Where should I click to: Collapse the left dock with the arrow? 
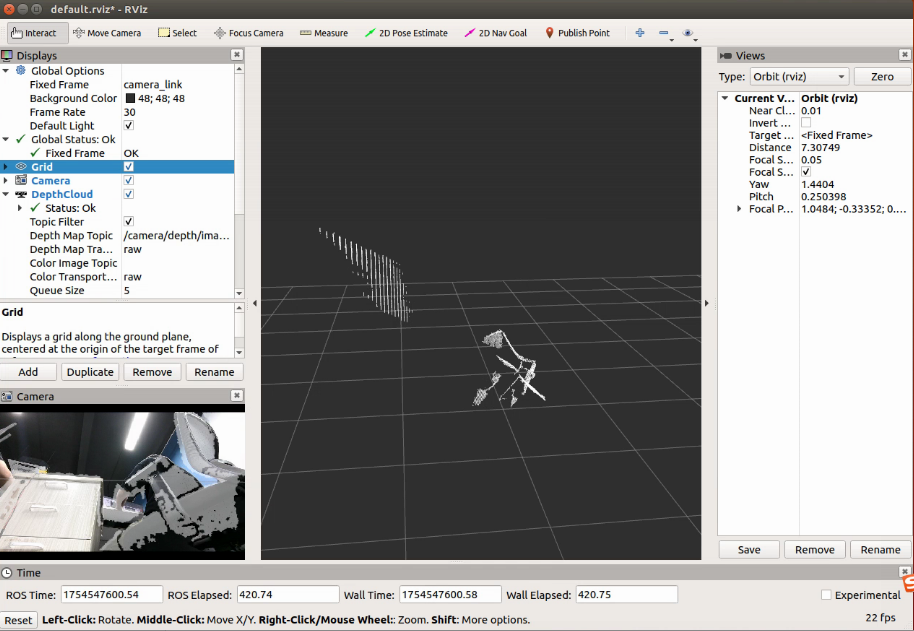(255, 303)
